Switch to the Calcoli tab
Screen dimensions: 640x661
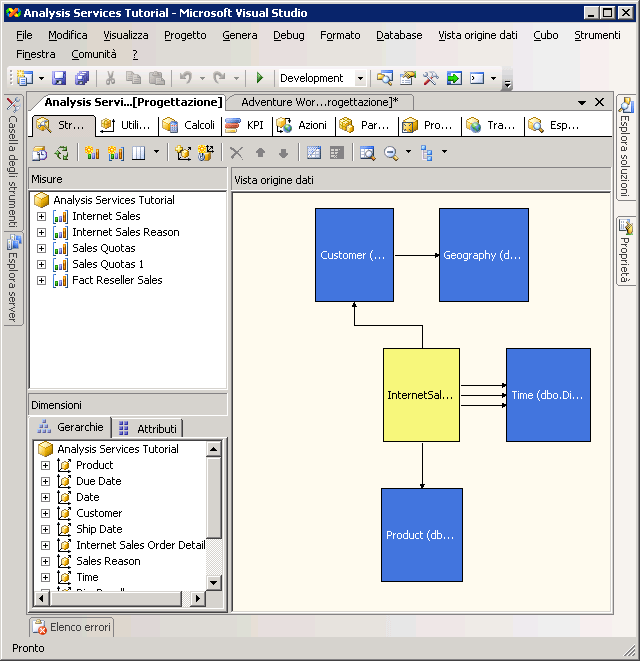(189, 125)
